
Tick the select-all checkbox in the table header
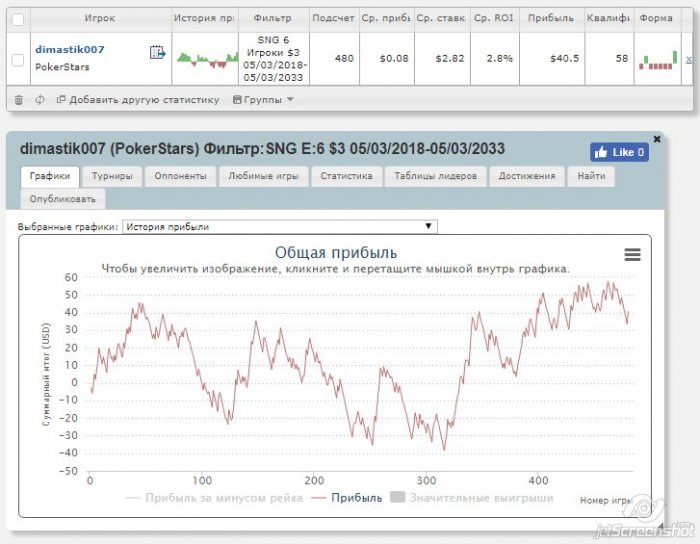pos(18,20)
